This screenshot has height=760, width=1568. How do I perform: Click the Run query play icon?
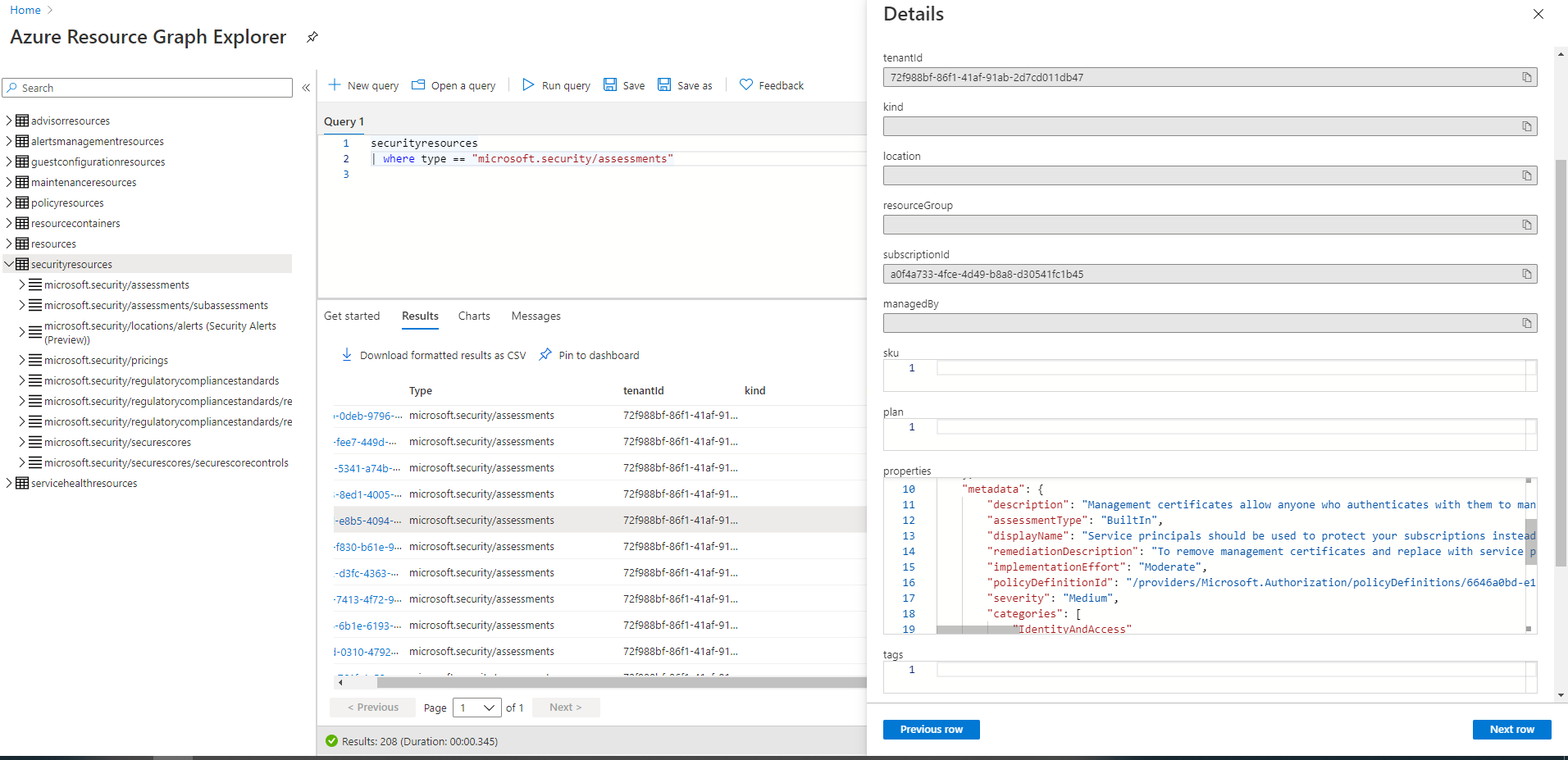[528, 85]
